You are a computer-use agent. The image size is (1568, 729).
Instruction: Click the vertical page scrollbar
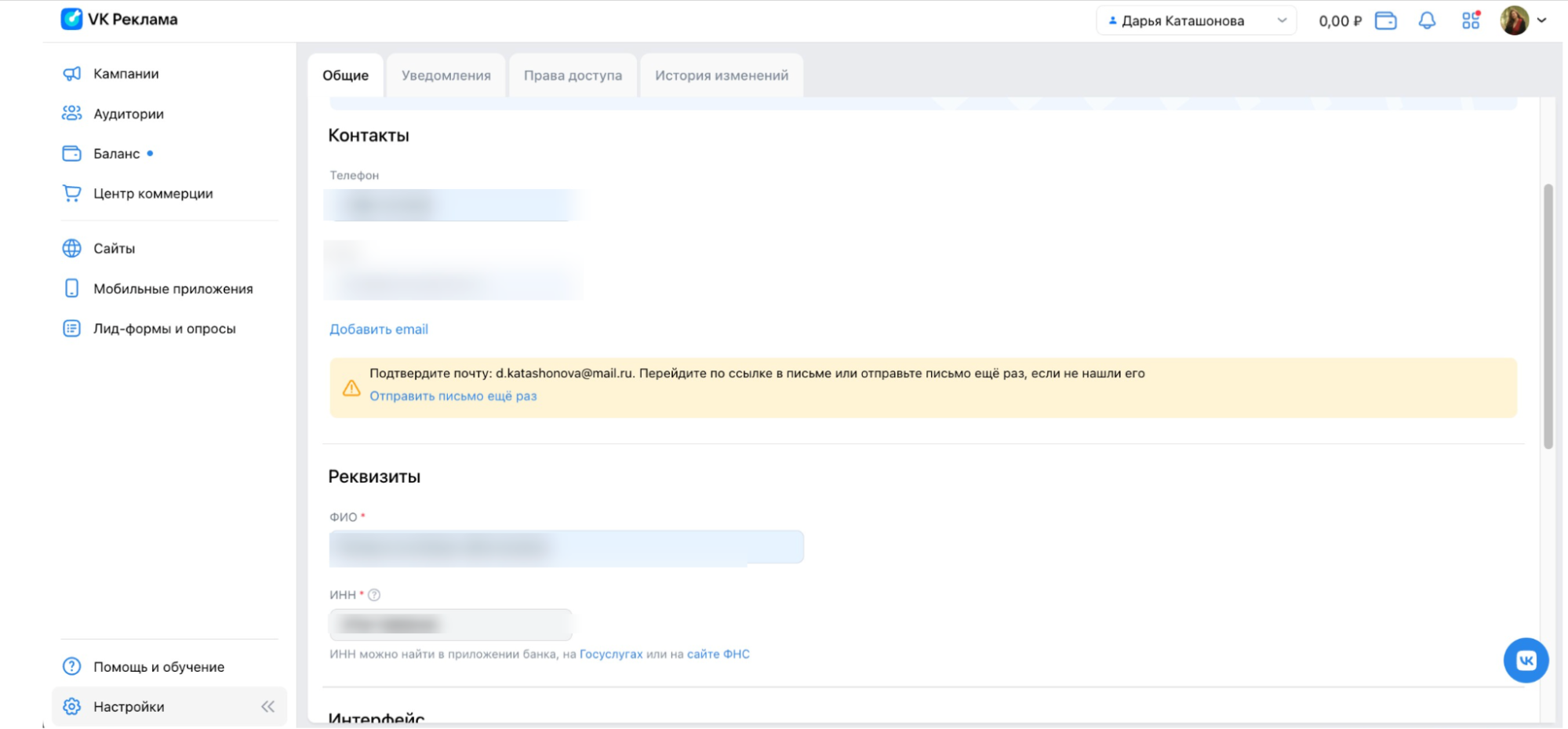click(1548, 315)
